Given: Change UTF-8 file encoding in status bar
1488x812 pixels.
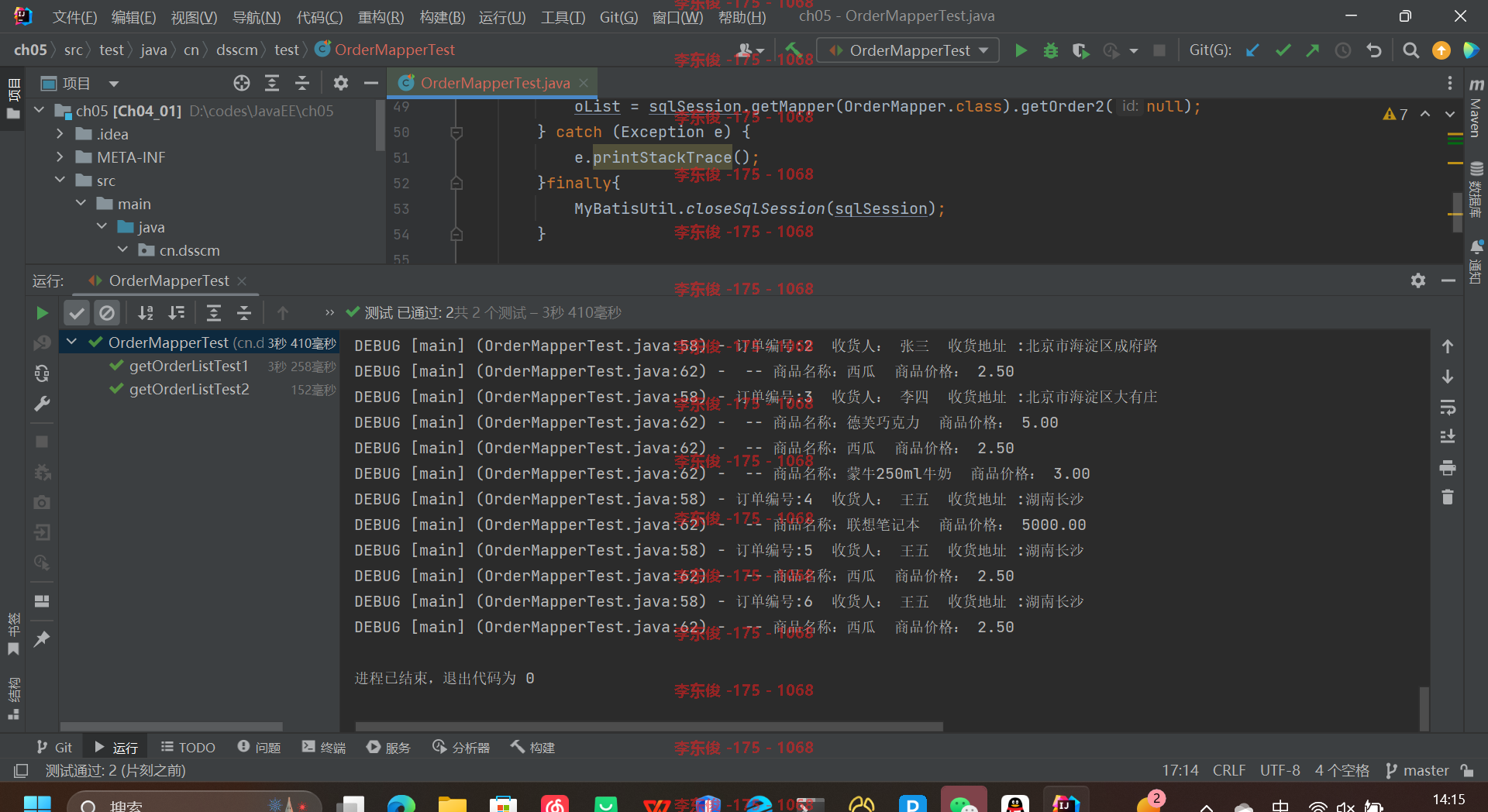Looking at the screenshot, I should tap(1280, 770).
